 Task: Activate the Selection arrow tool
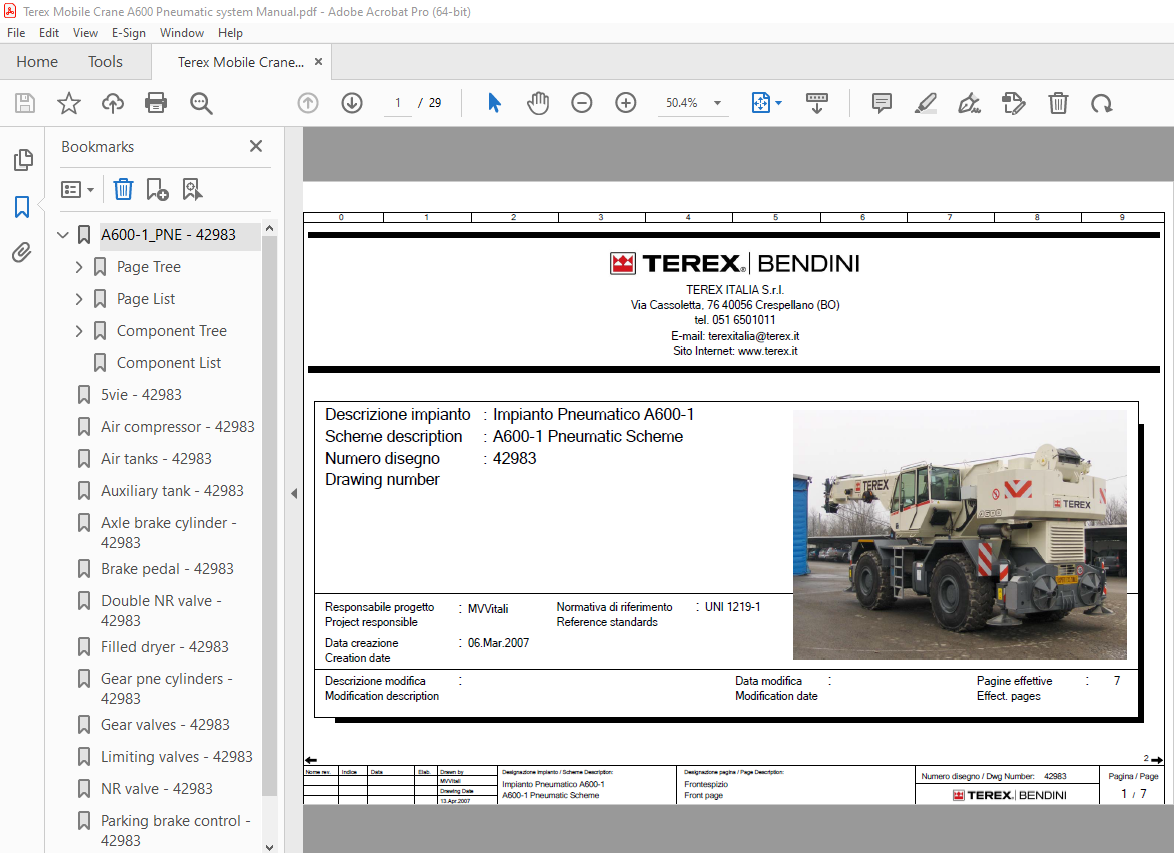tap(494, 103)
